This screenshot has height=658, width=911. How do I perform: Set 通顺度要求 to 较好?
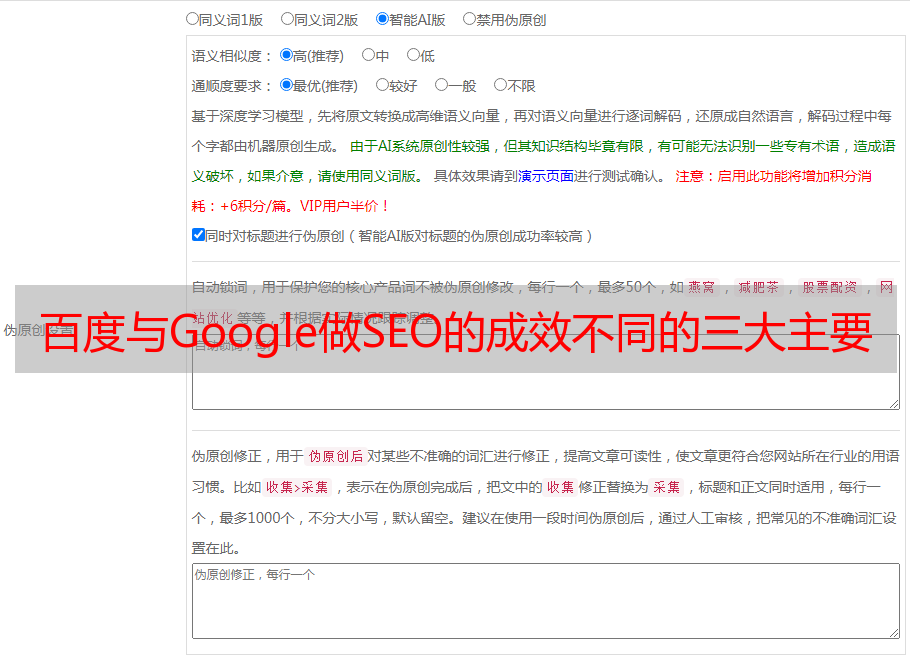(x=382, y=85)
